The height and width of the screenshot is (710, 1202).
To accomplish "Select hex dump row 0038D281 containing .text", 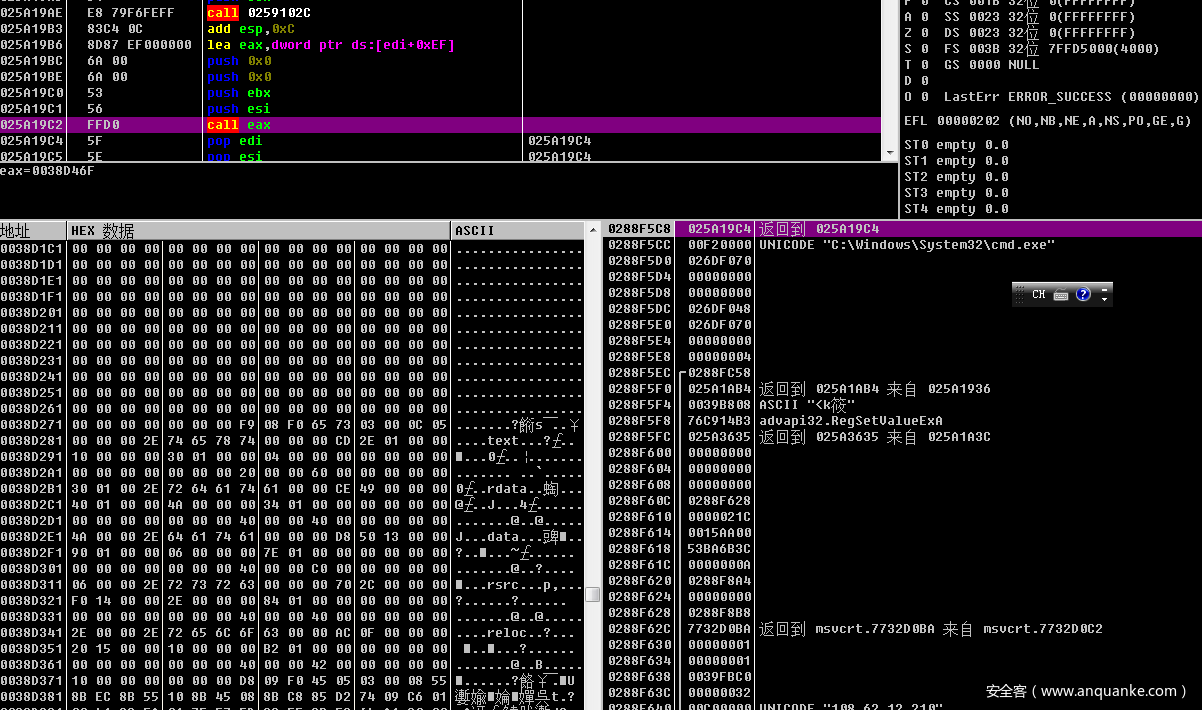I will pyautogui.click(x=292, y=441).
